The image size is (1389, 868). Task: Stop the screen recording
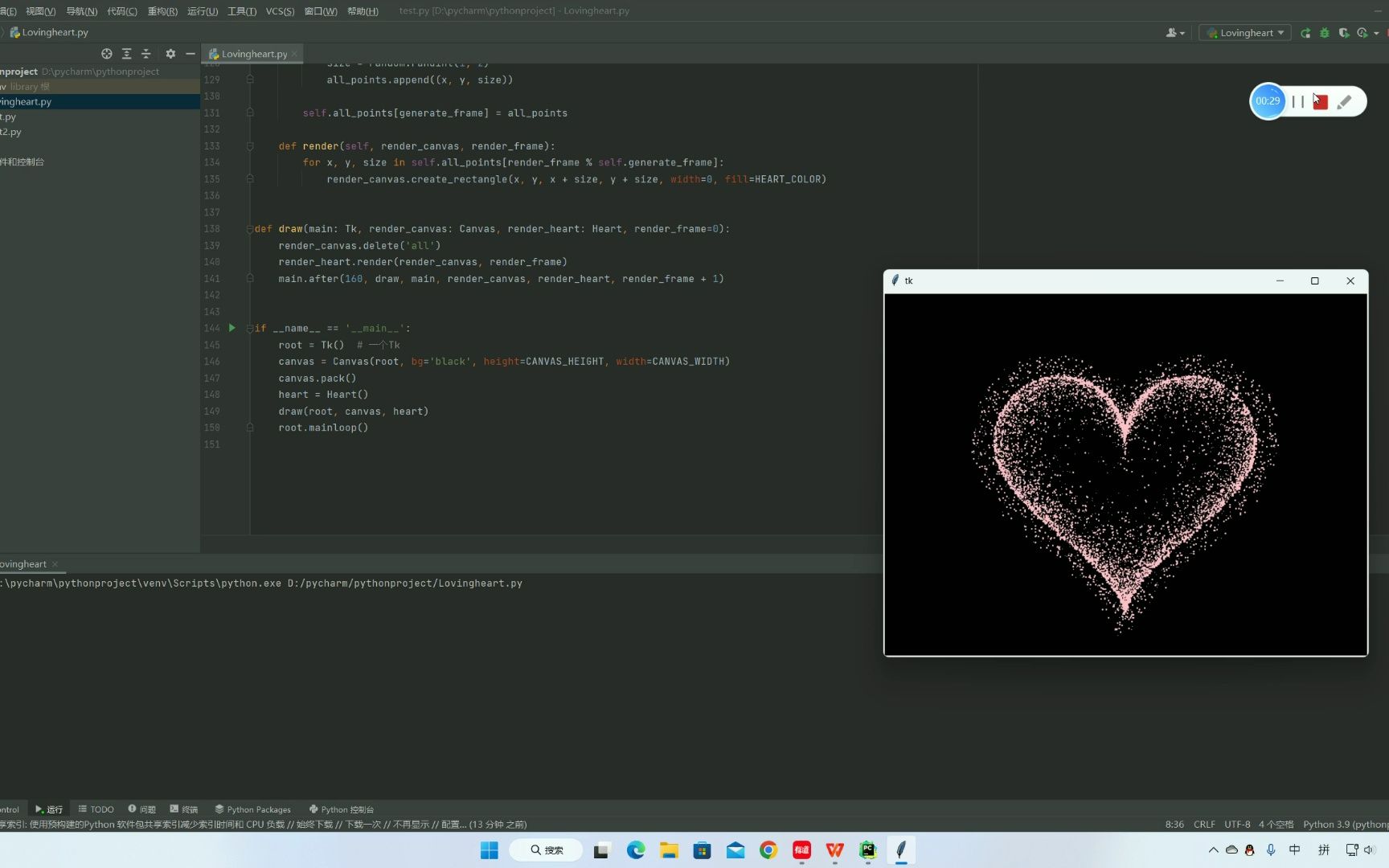click(x=1321, y=101)
